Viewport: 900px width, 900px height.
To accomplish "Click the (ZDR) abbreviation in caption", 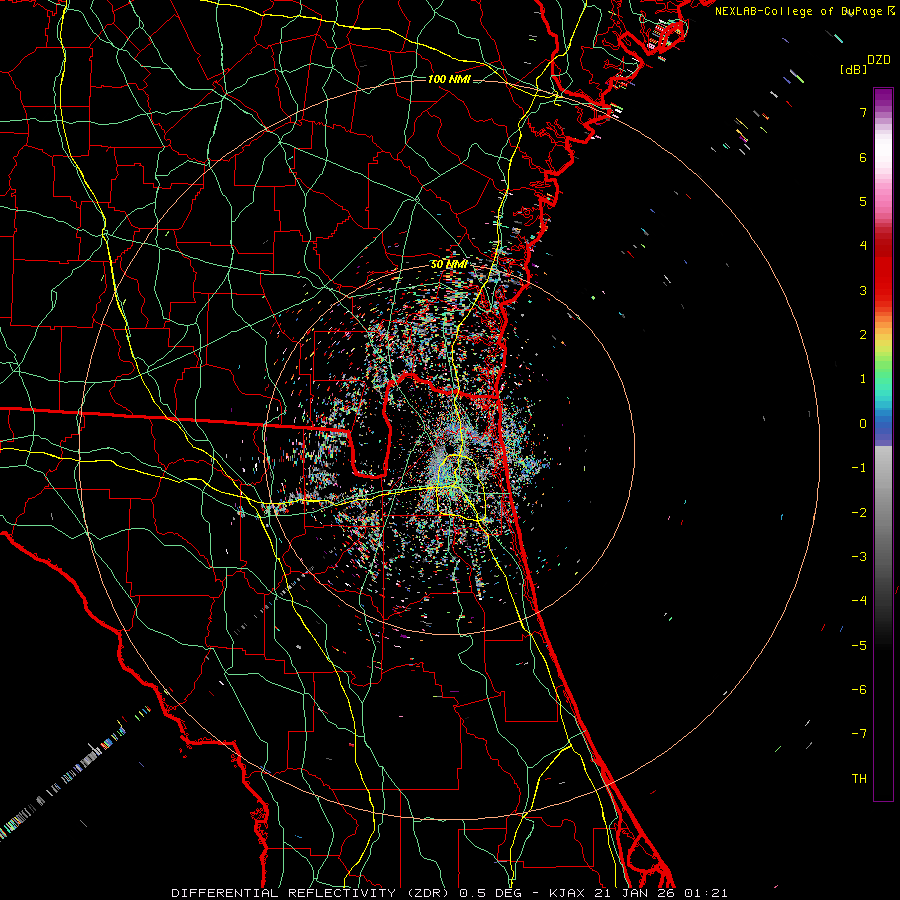I will point(428,893).
